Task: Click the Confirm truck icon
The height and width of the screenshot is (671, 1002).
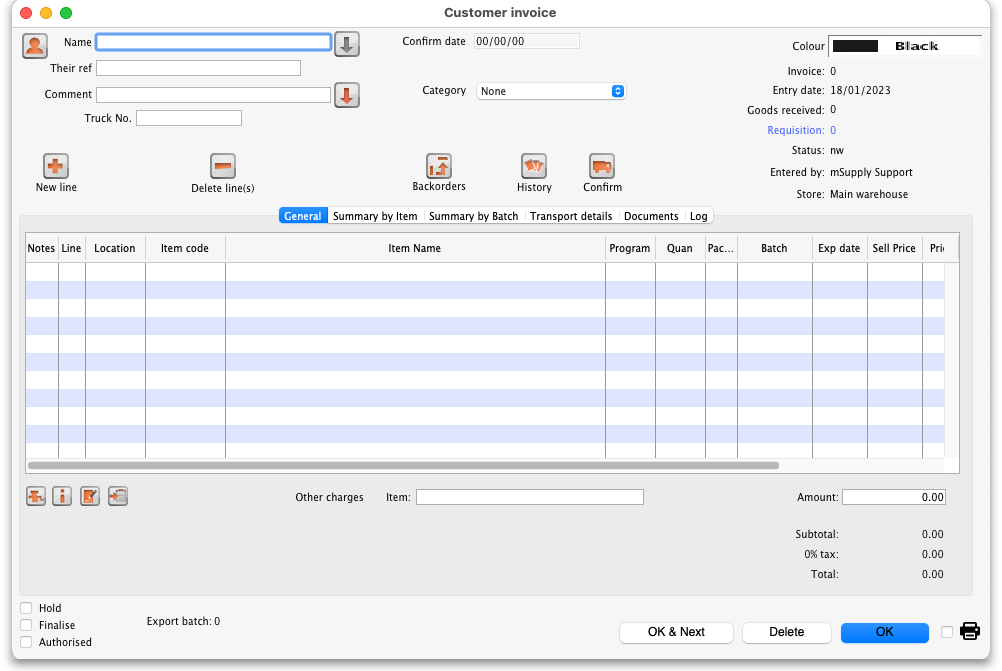Action: tap(602, 167)
